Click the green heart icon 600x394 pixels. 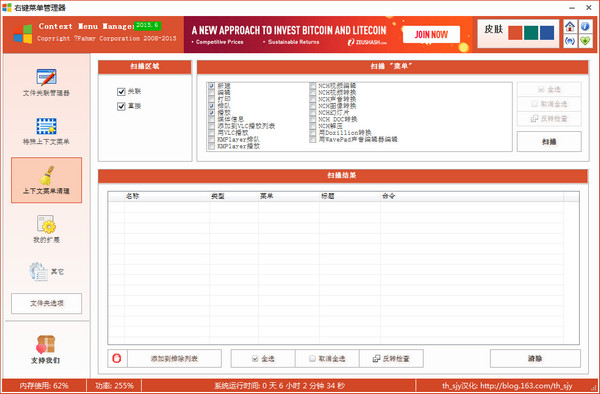click(x=585, y=41)
